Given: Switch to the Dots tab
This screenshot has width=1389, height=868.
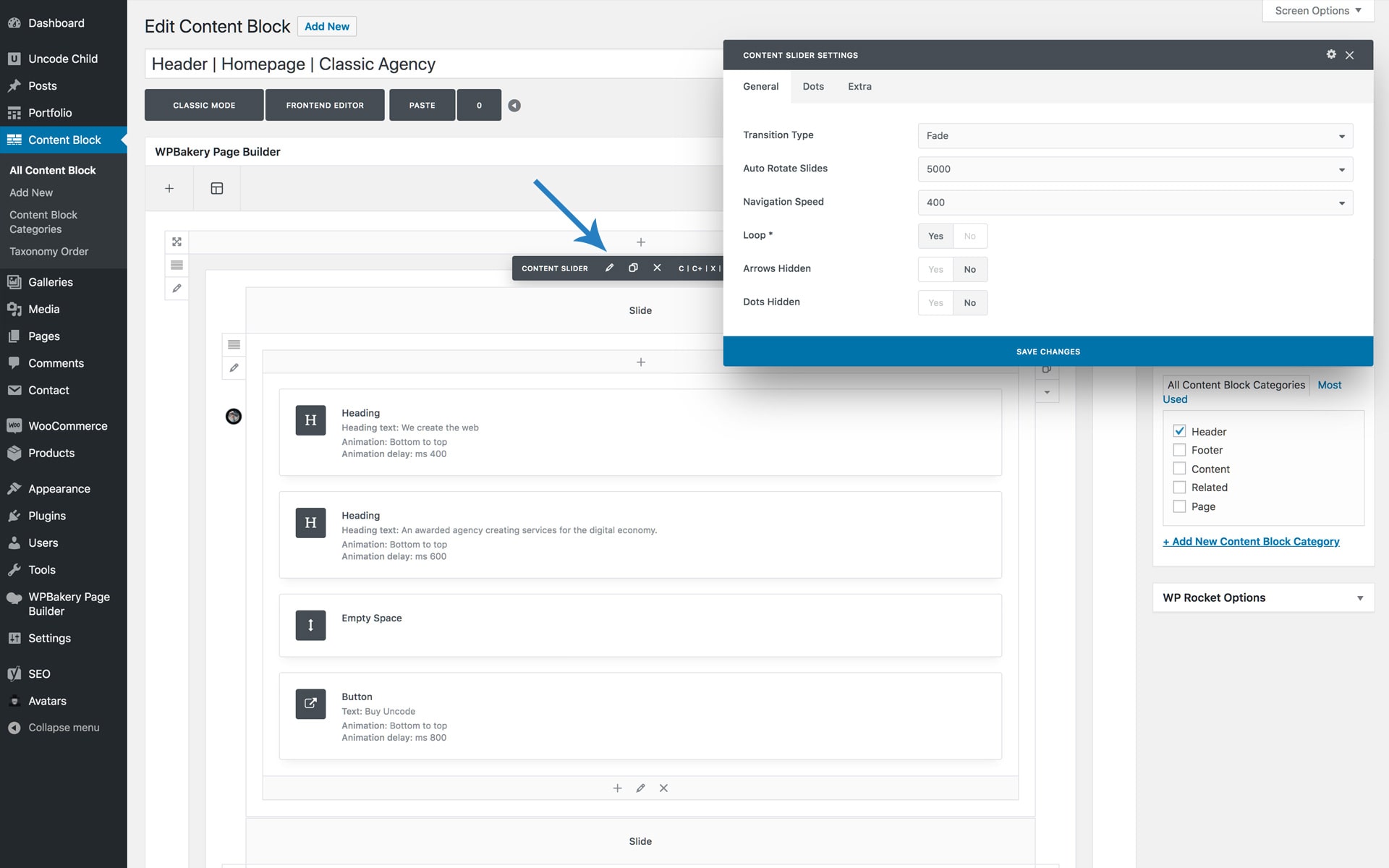Looking at the screenshot, I should pyautogui.click(x=813, y=86).
